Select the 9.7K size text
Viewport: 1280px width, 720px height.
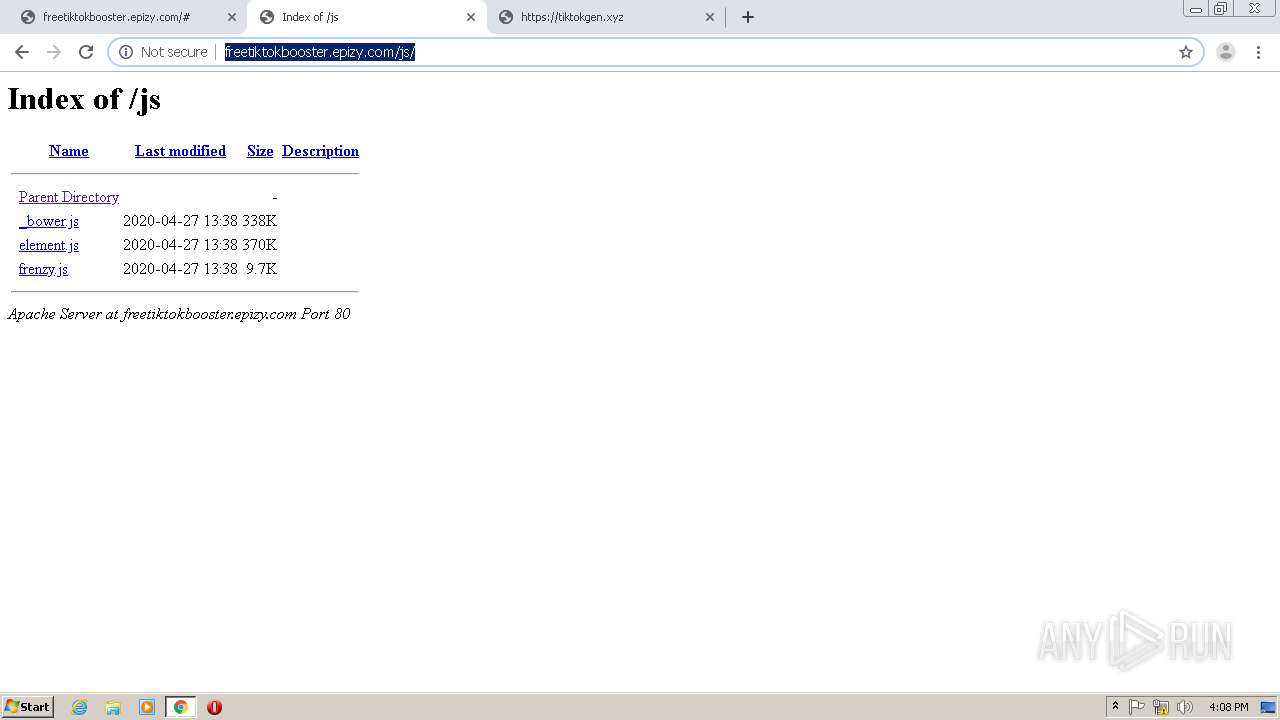click(x=261, y=269)
